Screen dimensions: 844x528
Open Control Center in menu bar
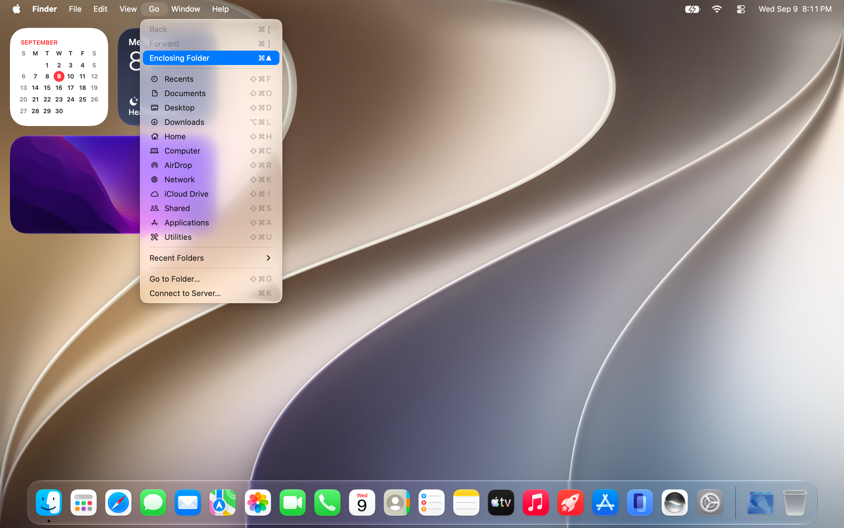(741, 9)
